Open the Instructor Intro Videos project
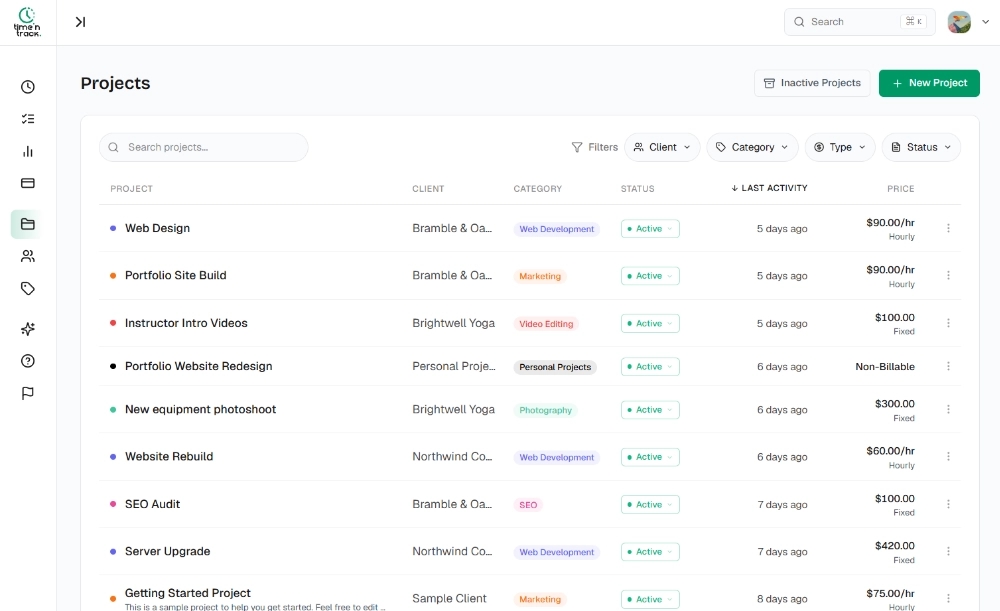 (x=186, y=323)
